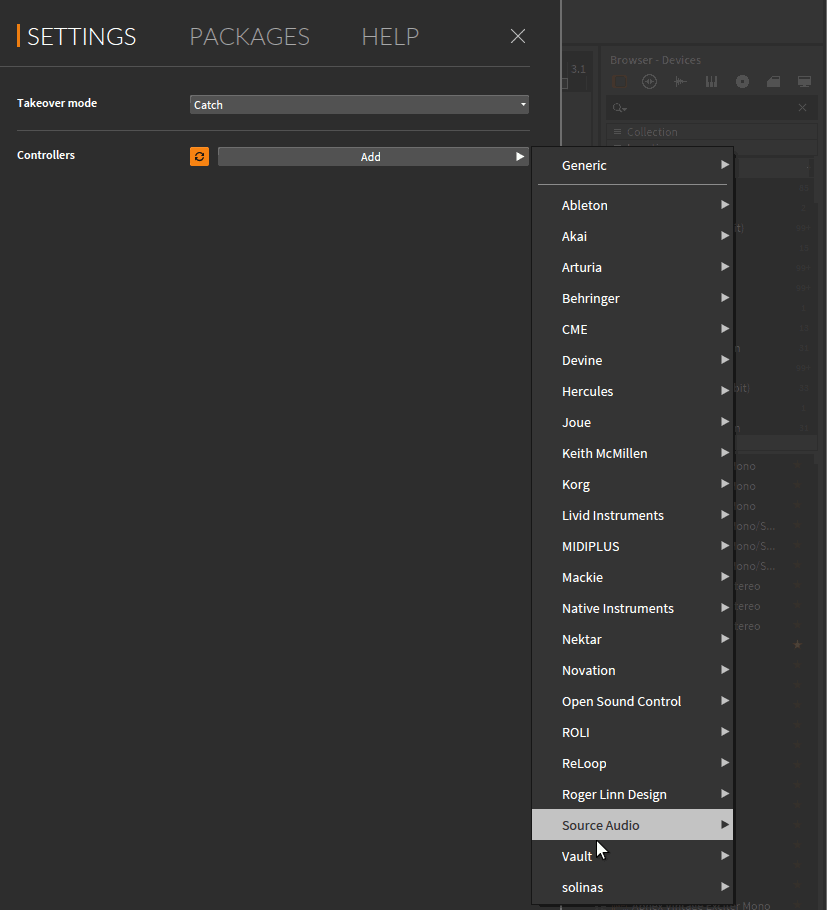Open the Clips icon in Browser

[773, 82]
